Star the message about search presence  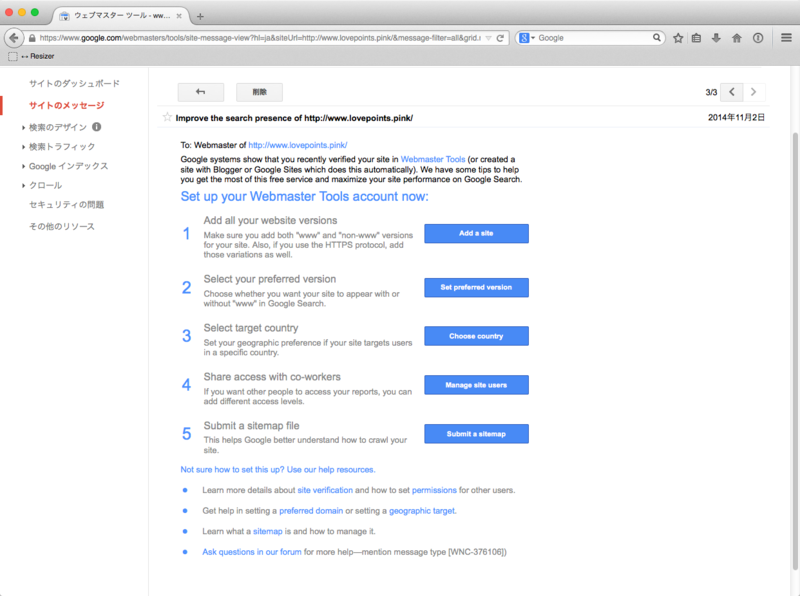(x=167, y=117)
